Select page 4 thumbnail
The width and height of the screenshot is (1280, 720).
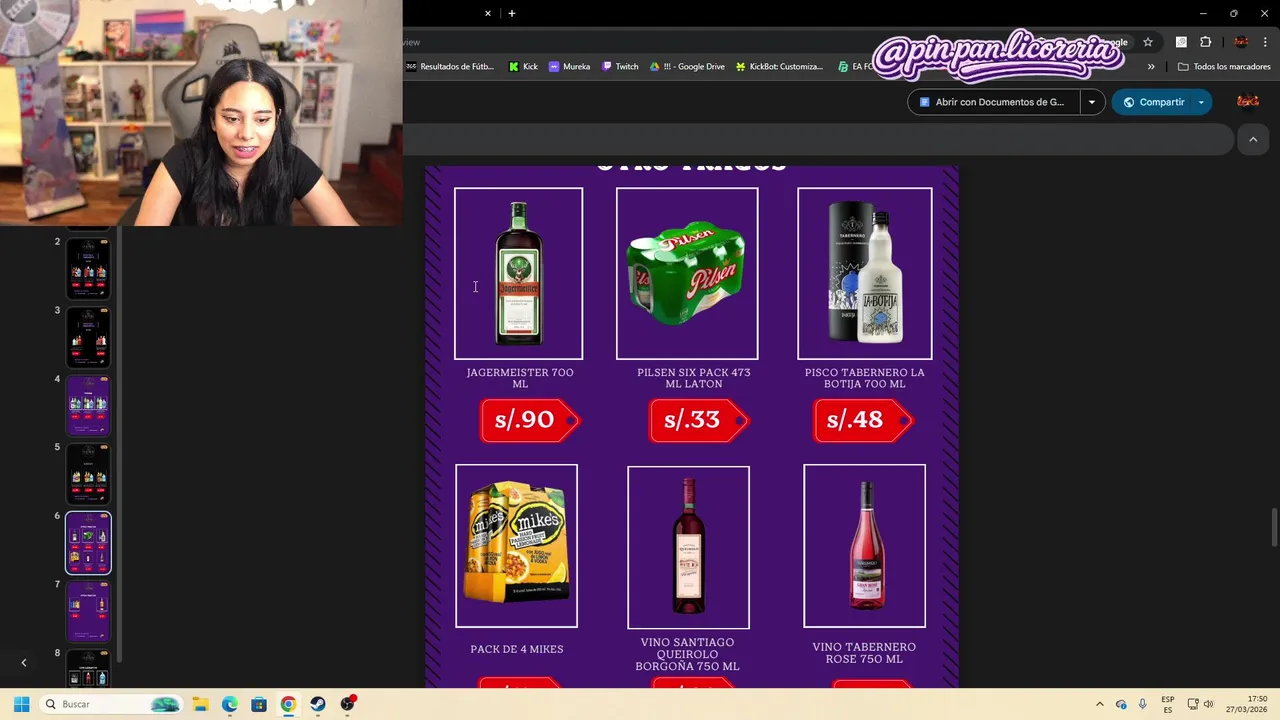88,405
